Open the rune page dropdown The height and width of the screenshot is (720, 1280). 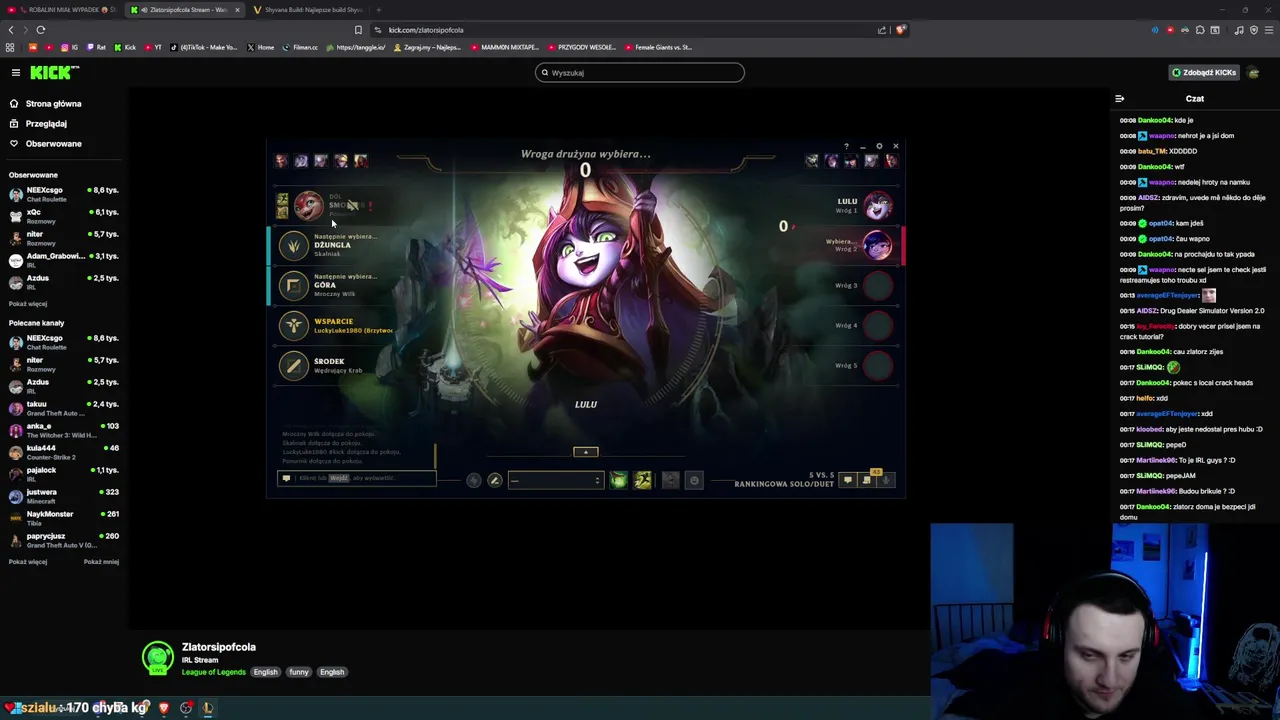click(x=555, y=481)
